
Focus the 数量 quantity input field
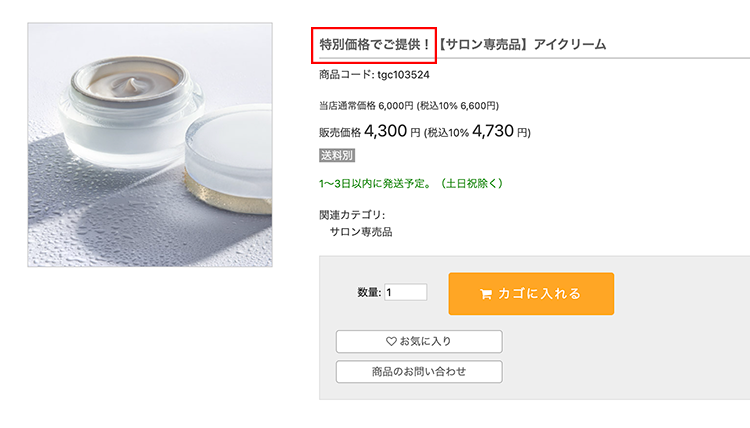click(x=406, y=293)
